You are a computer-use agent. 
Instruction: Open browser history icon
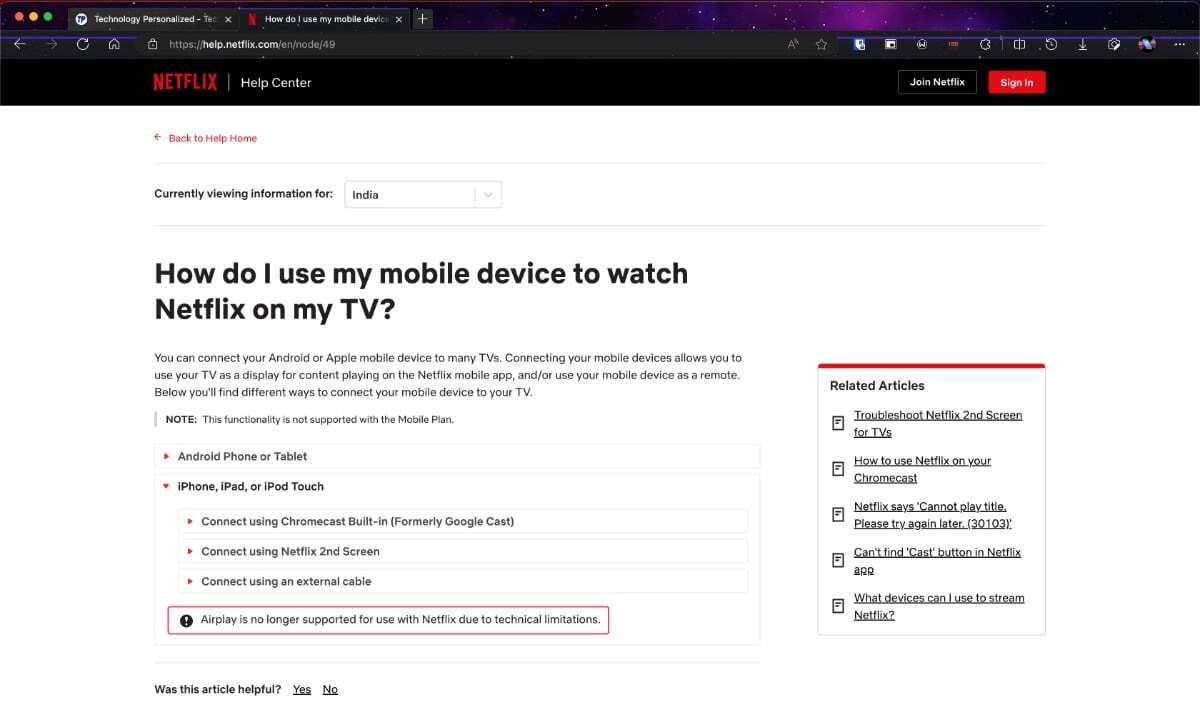coord(1051,44)
